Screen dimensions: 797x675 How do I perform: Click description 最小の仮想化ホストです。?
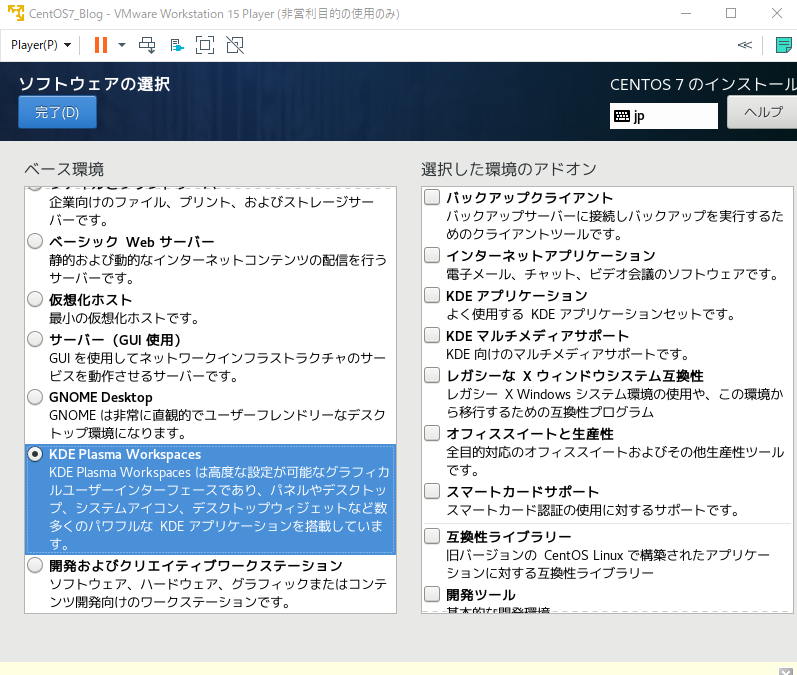[x=125, y=318]
